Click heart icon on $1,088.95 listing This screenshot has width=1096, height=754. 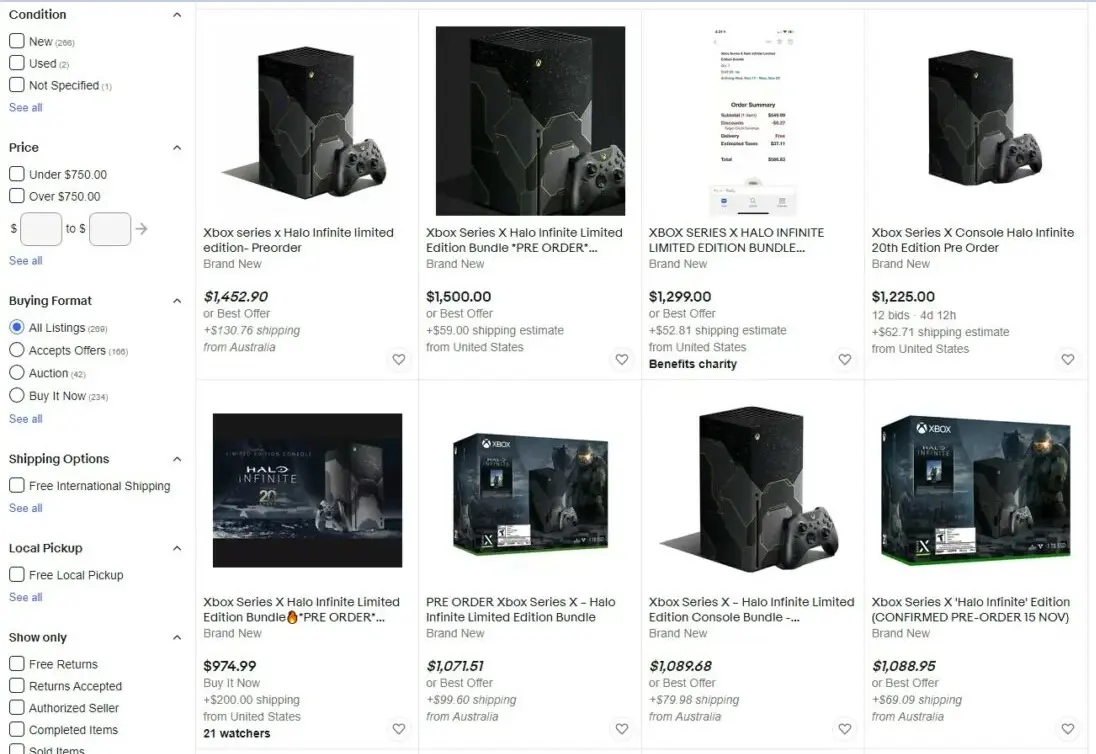click(x=1067, y=729)
